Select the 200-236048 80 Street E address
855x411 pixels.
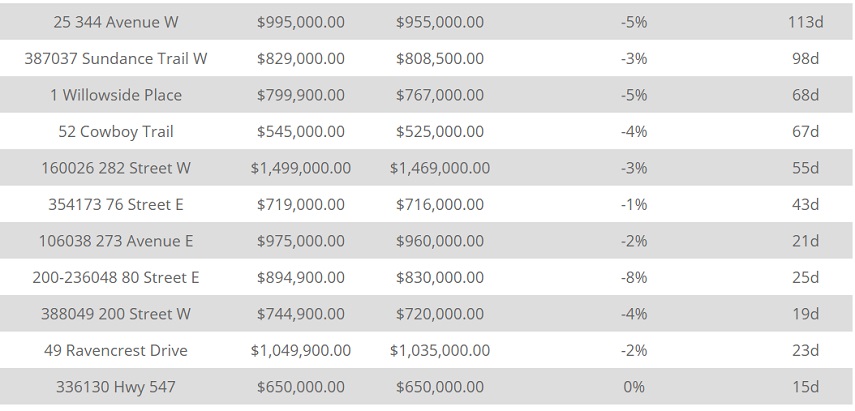coord(116,277)
